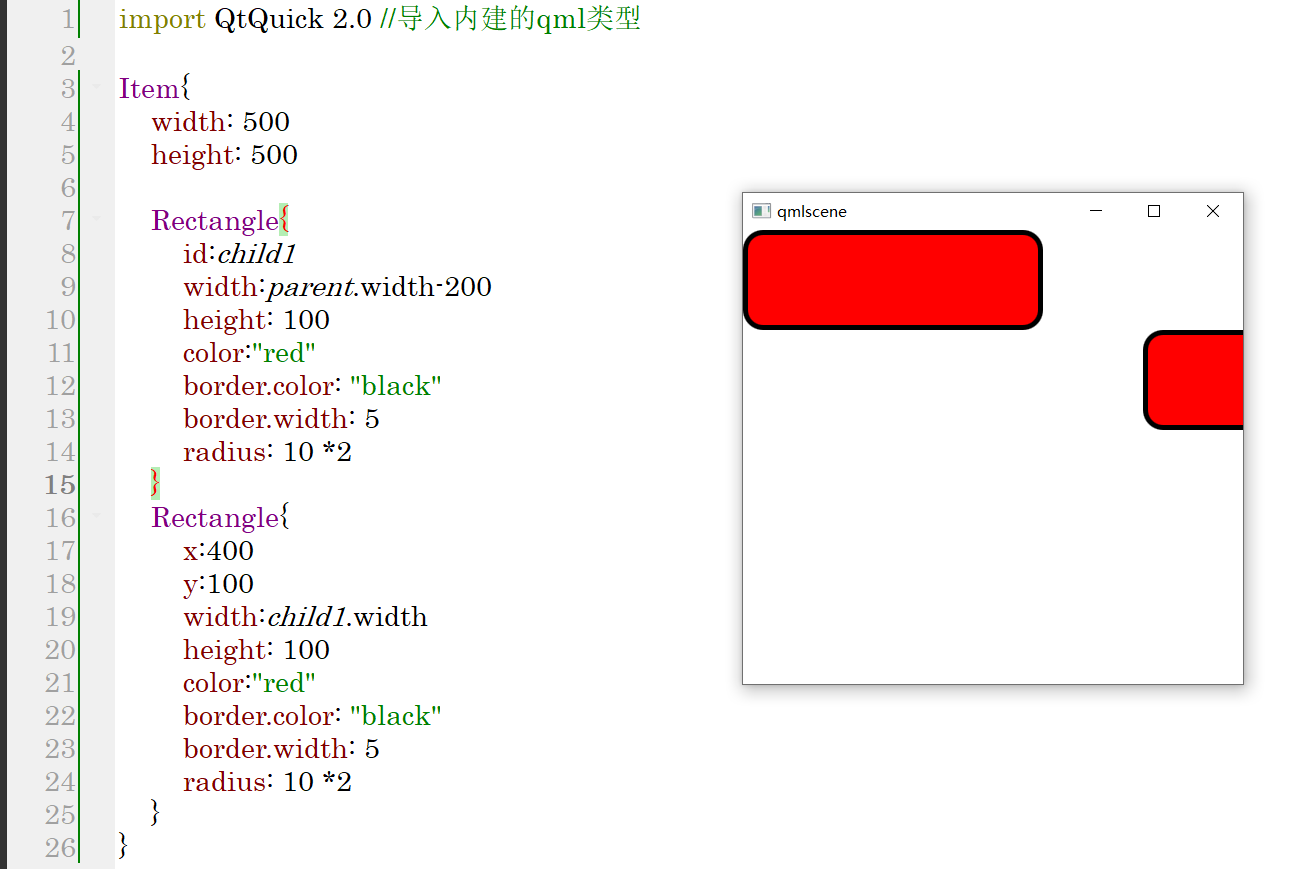
Task: Click the 'Rectangle{' keyword on line 16
Action: pyautogui.click(x=221, y=518)
